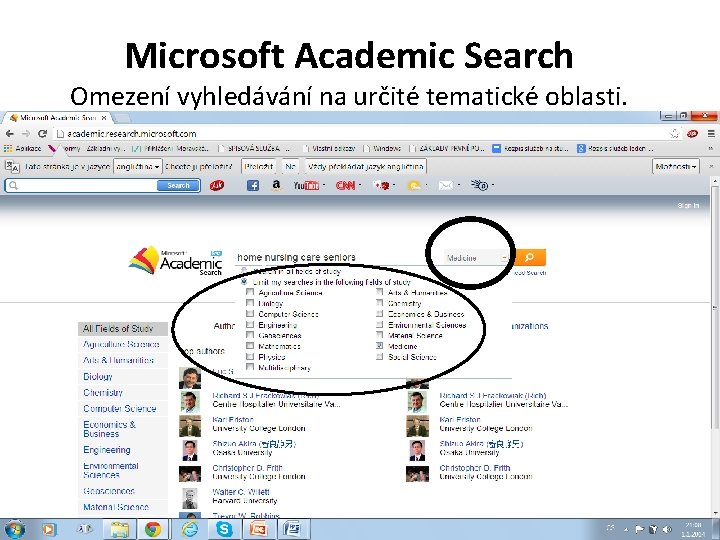The image size is (720, 540).
Task: Open Computer Science in the left sidebar
Action: pos(120,409)
